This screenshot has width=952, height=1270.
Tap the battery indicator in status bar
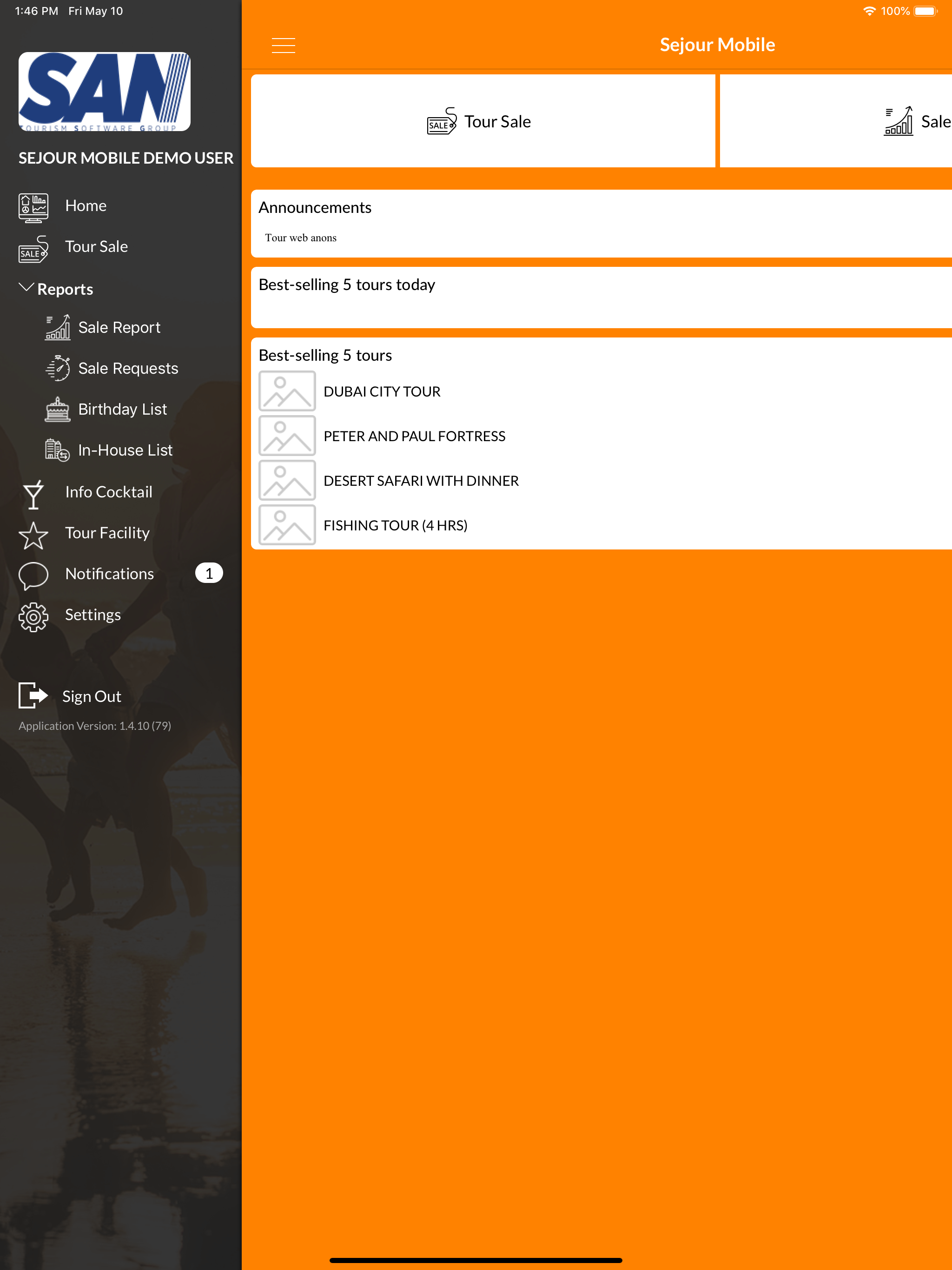click(925, 11)
